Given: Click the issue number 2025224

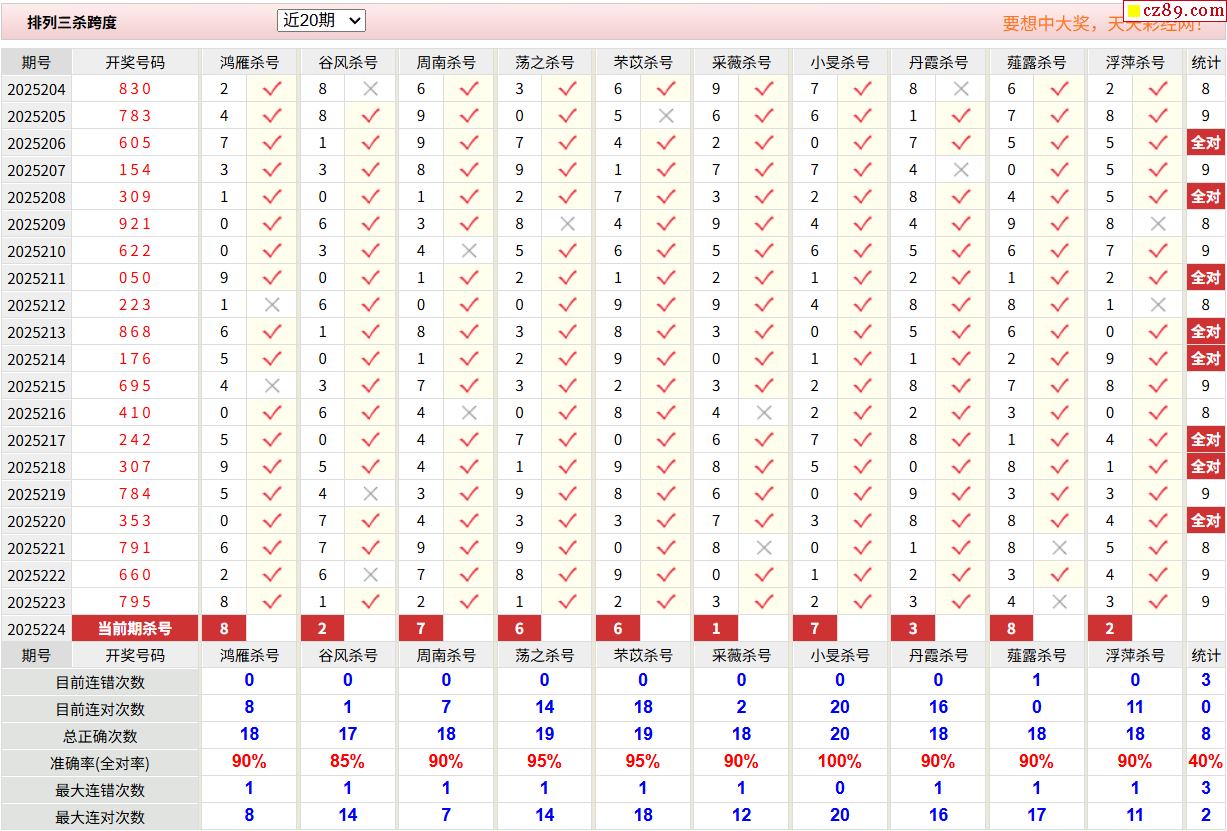Looking at the screenshot, I should point(36,629).
